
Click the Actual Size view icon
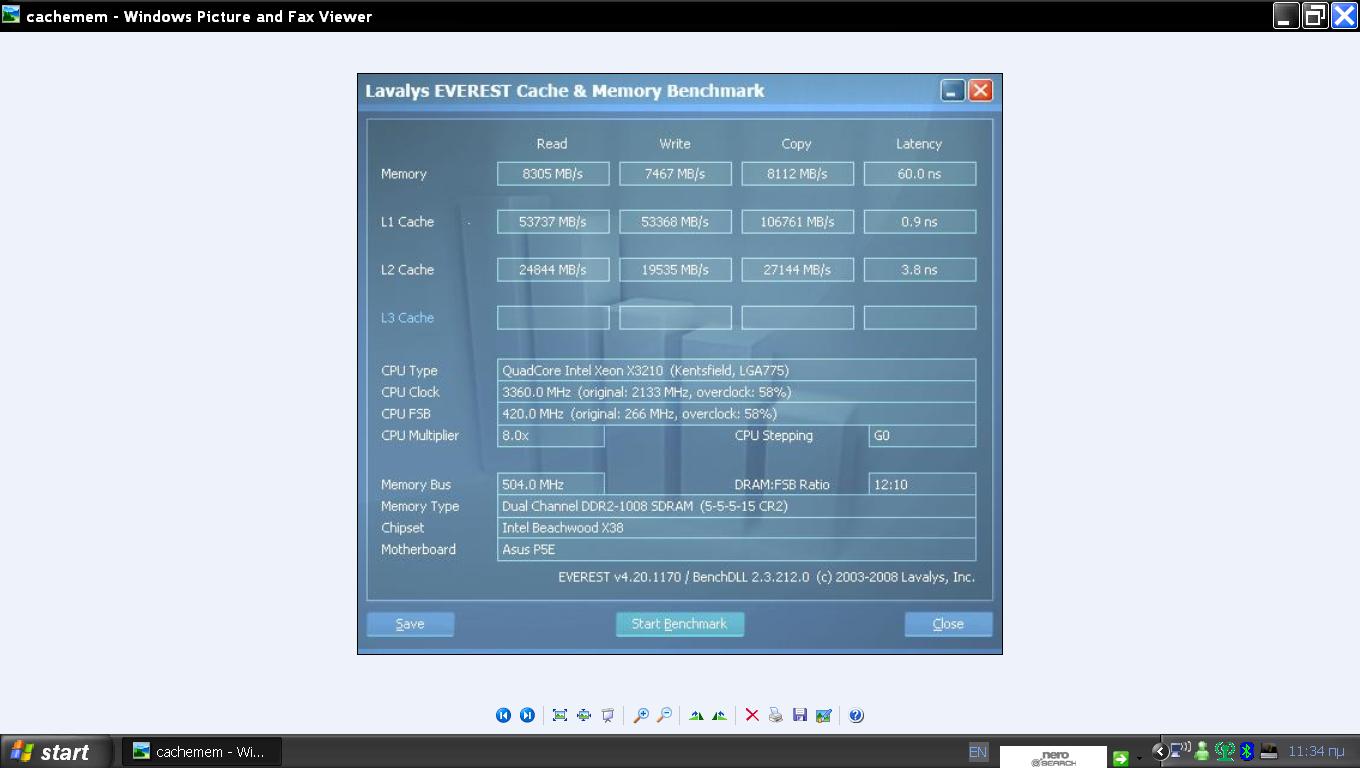click(584, 715)
